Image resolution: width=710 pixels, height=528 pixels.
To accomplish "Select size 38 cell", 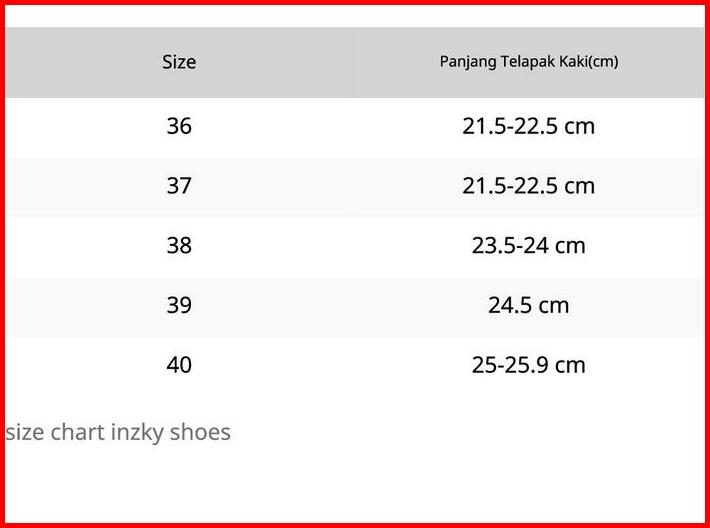I will coord(179,245).
